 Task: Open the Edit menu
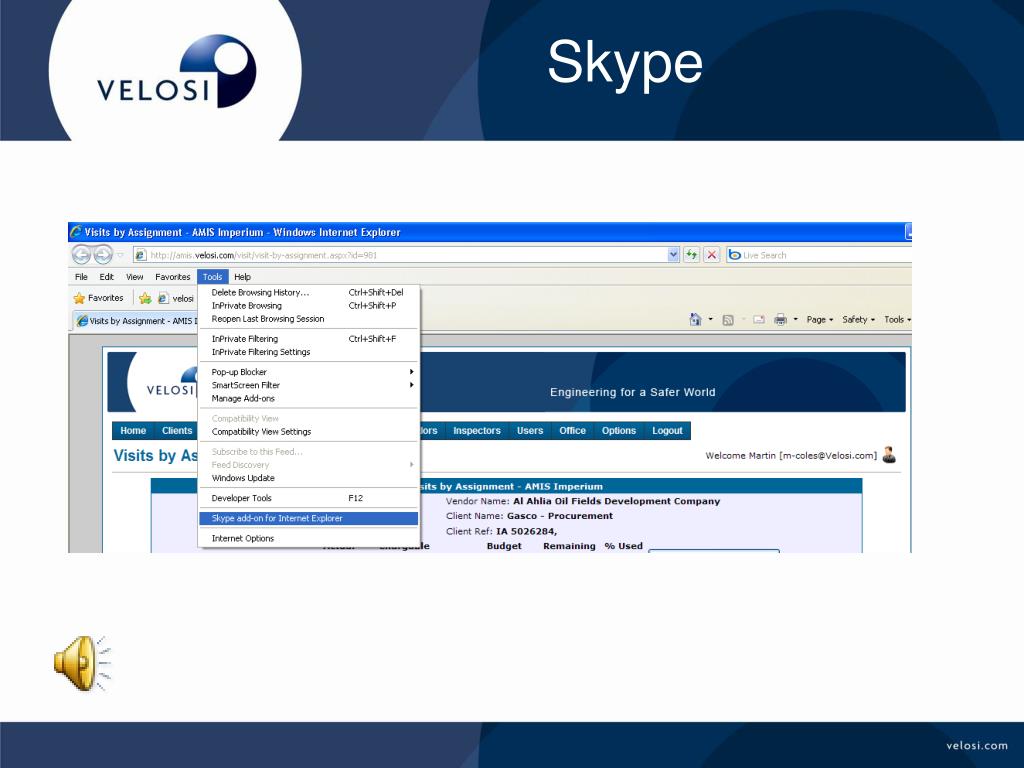(x=106, y=277)
